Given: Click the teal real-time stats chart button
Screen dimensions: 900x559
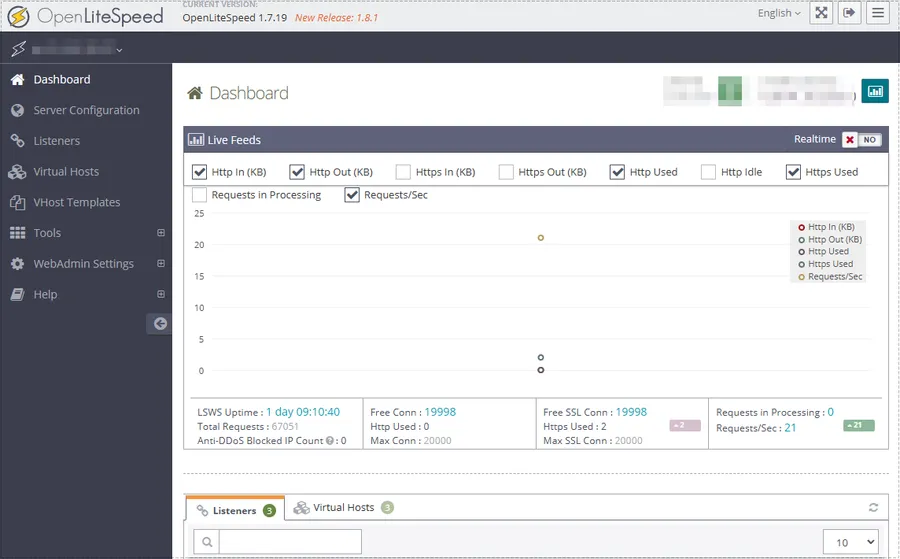Looking at the screenshot, I should tap(875, 91).
